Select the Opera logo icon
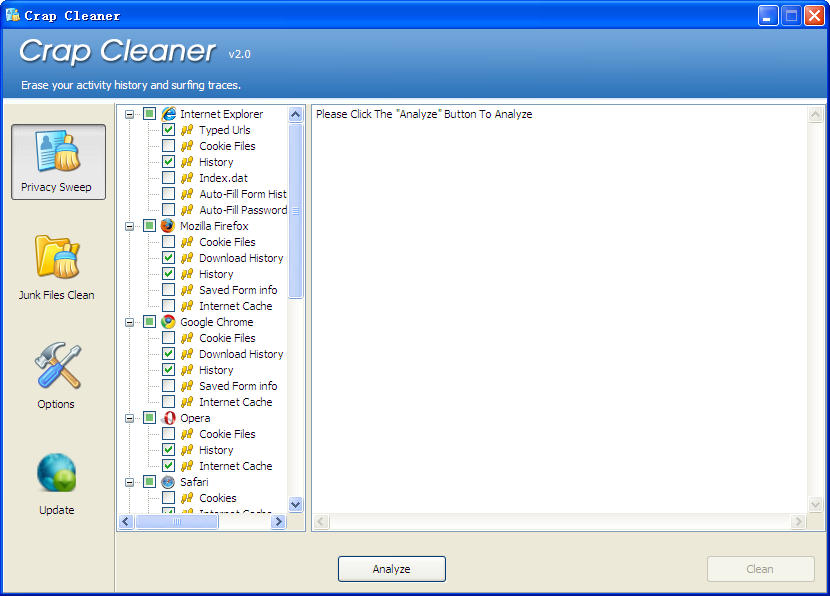830x596 pixels. (x=168, y=418)
